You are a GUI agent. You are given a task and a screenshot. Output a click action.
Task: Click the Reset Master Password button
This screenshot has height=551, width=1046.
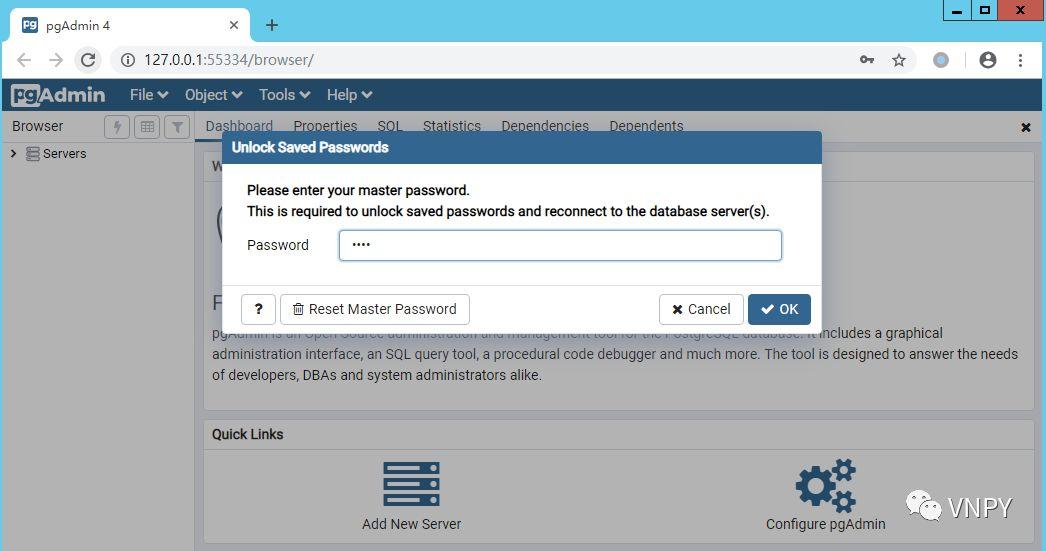375,310
